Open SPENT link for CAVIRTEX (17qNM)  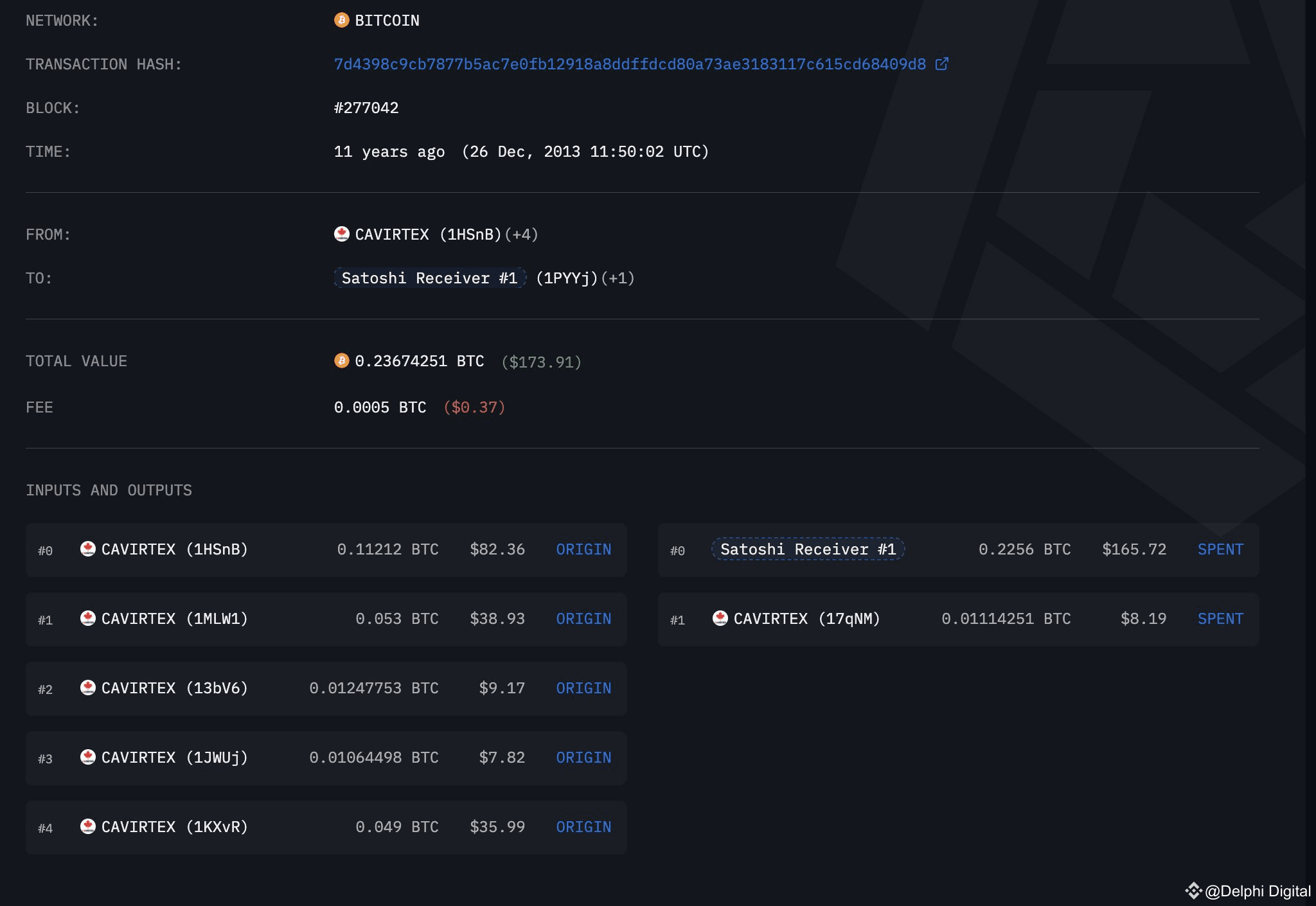[1220, 619]
